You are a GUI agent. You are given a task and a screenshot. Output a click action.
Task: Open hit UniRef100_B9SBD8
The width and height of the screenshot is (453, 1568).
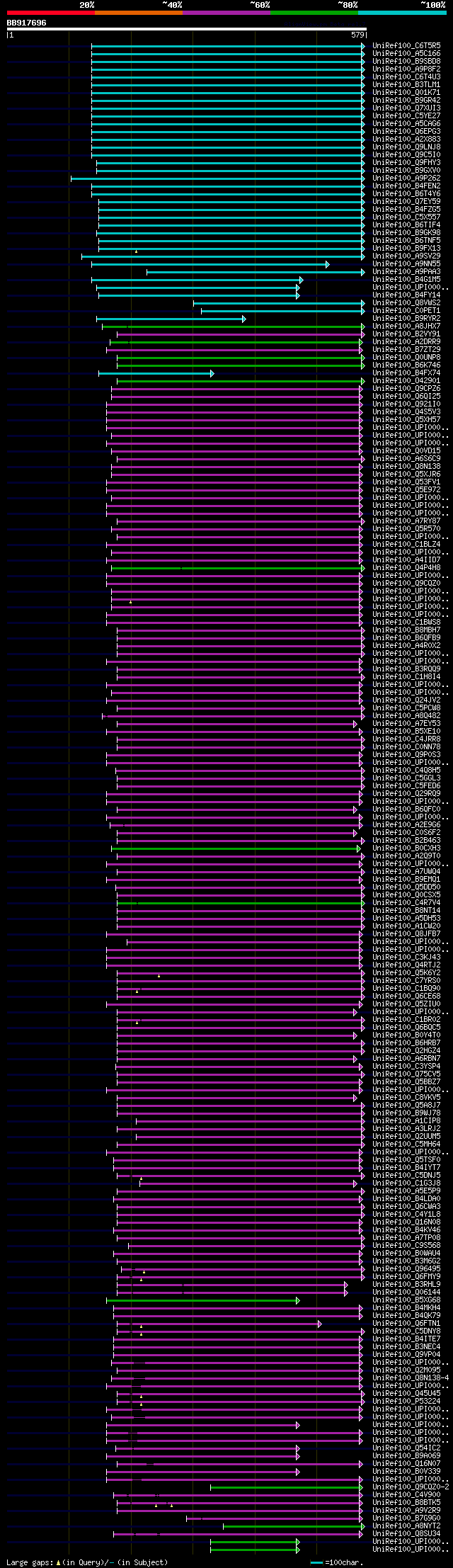tap(406, 62)
